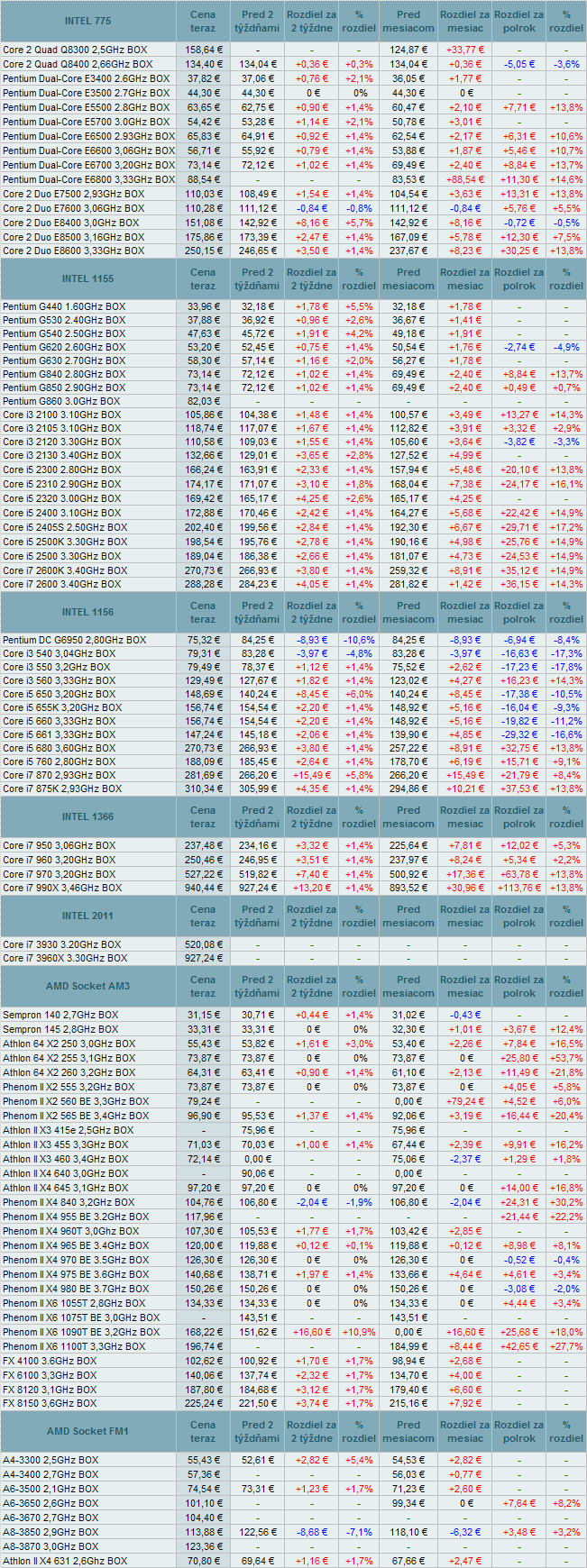Click -10,6% value in Pentium DC G6950 row
The image size is (587, 1568).
(x=359, y=640)
